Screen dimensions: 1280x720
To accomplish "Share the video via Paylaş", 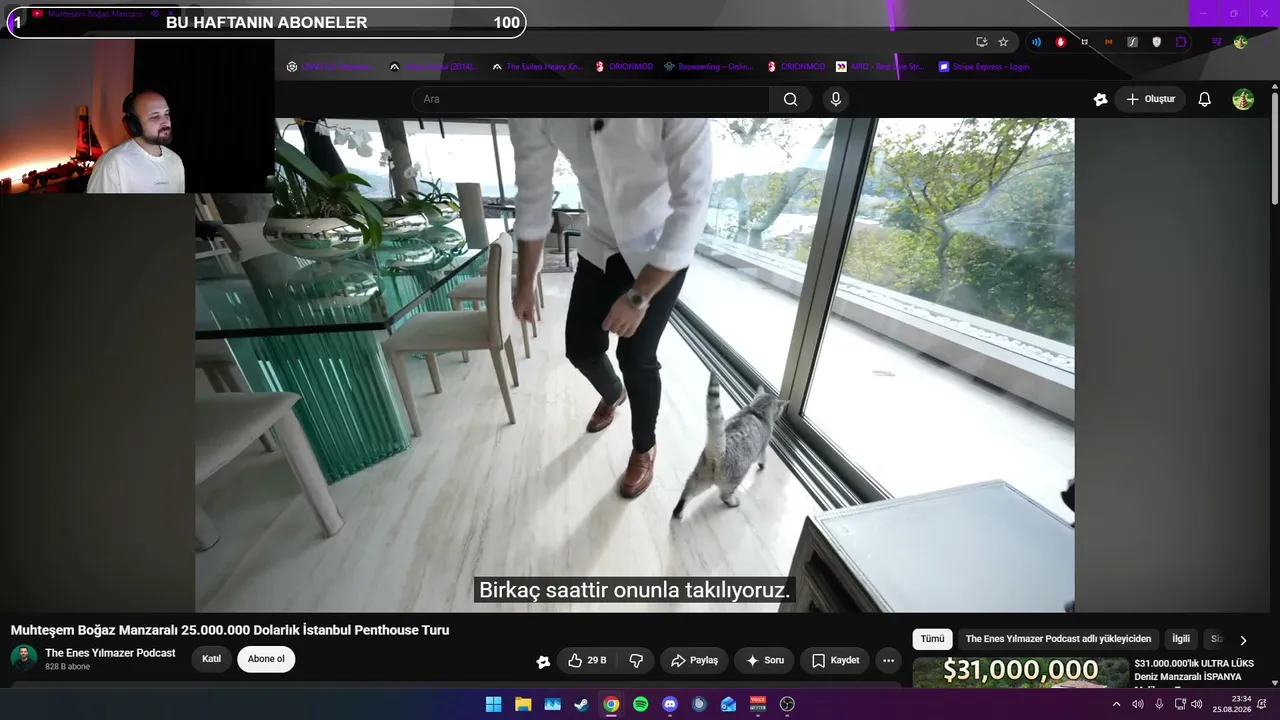I will (694, 661).
